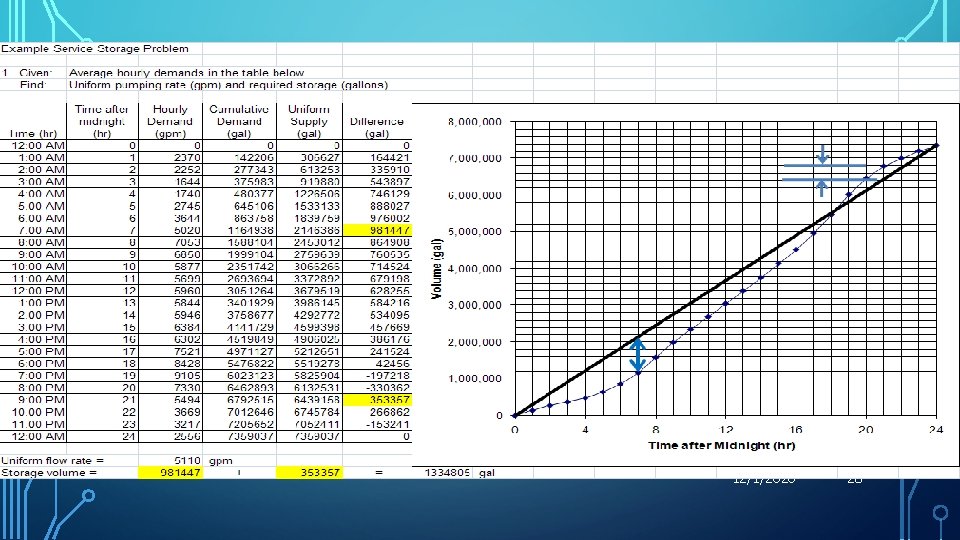Screen dimensions: 960x540
Task: Click 'Average hourly demands in the table below' text
Action: (x=186, y=73)
